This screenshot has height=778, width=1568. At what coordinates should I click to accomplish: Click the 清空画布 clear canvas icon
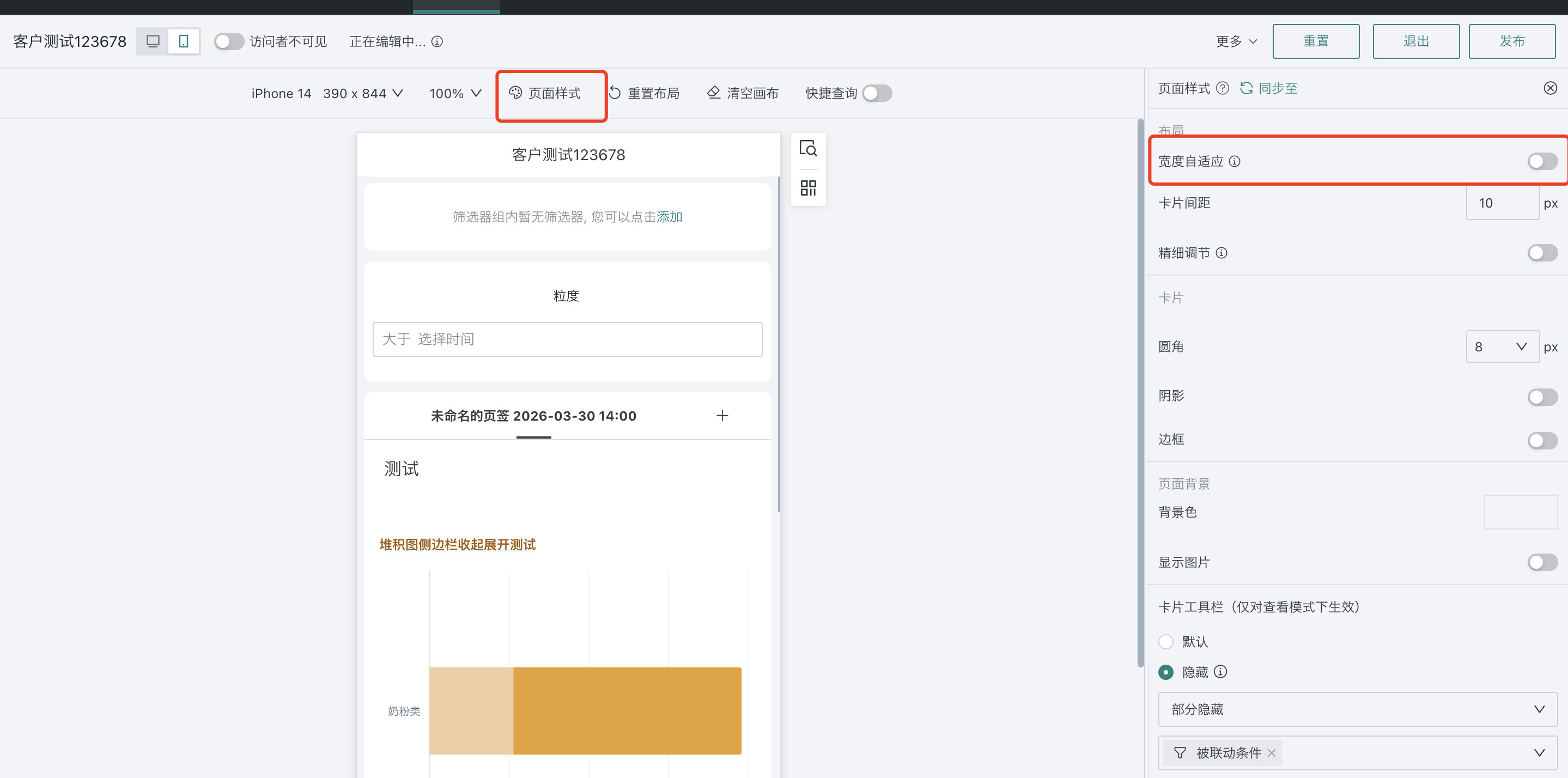(x=712, y=93)
